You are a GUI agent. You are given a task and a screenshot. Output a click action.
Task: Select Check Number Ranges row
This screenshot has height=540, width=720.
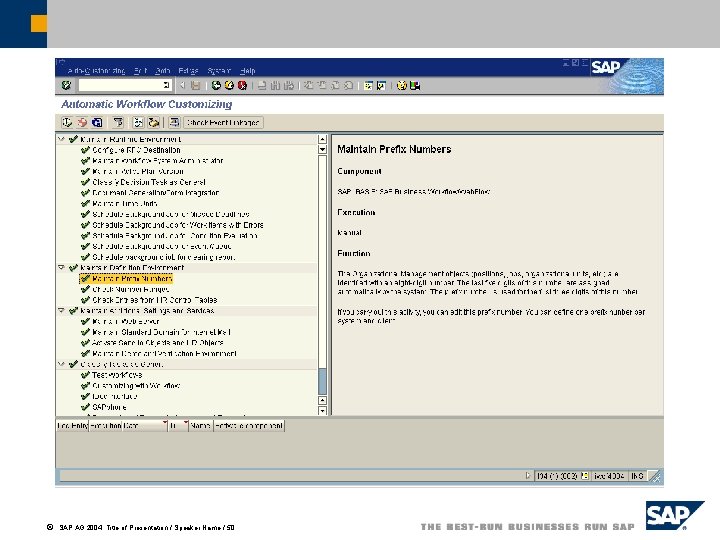[x=125, y=289]
